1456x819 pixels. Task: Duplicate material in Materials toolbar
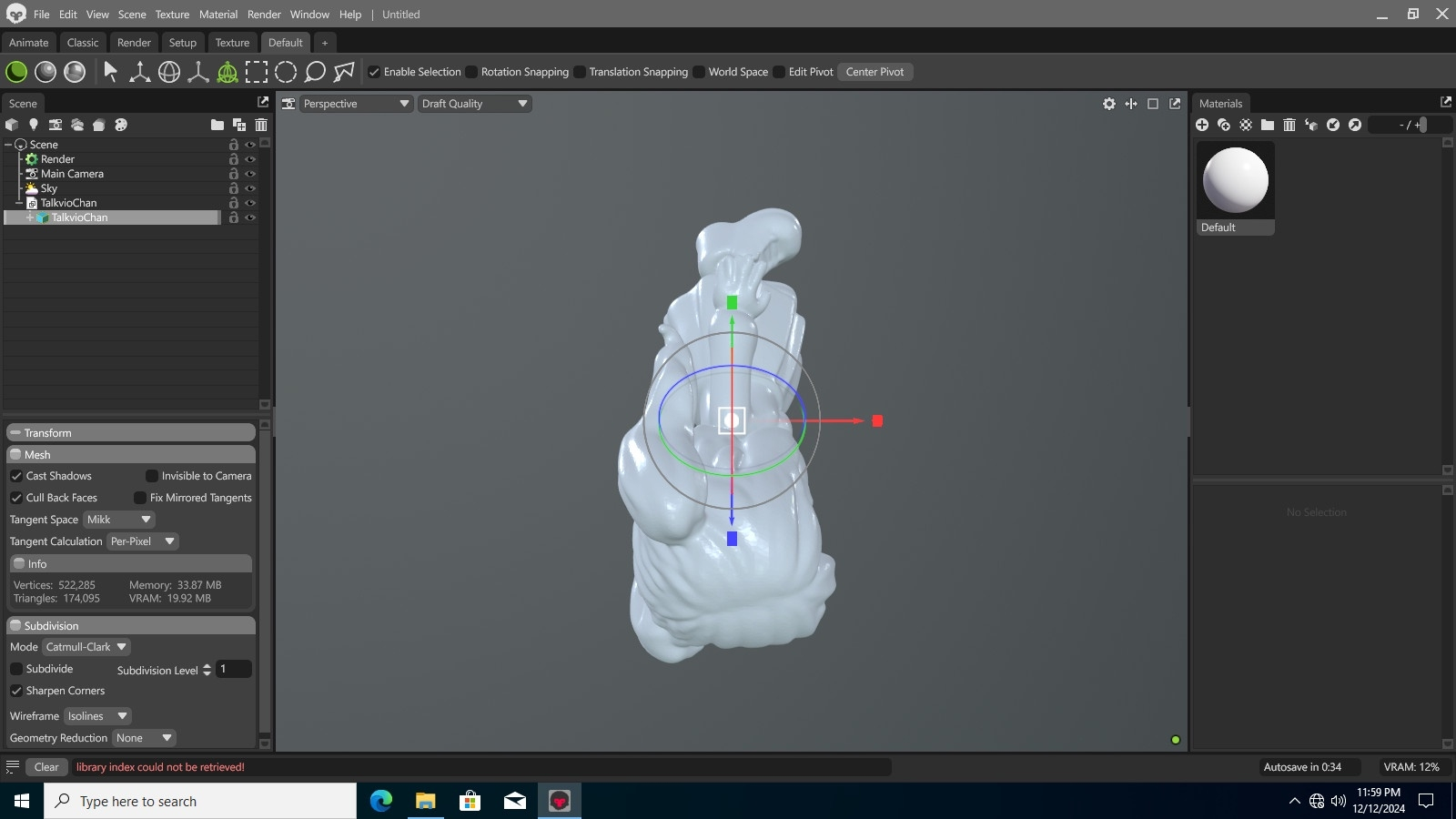pos(1224,125)
